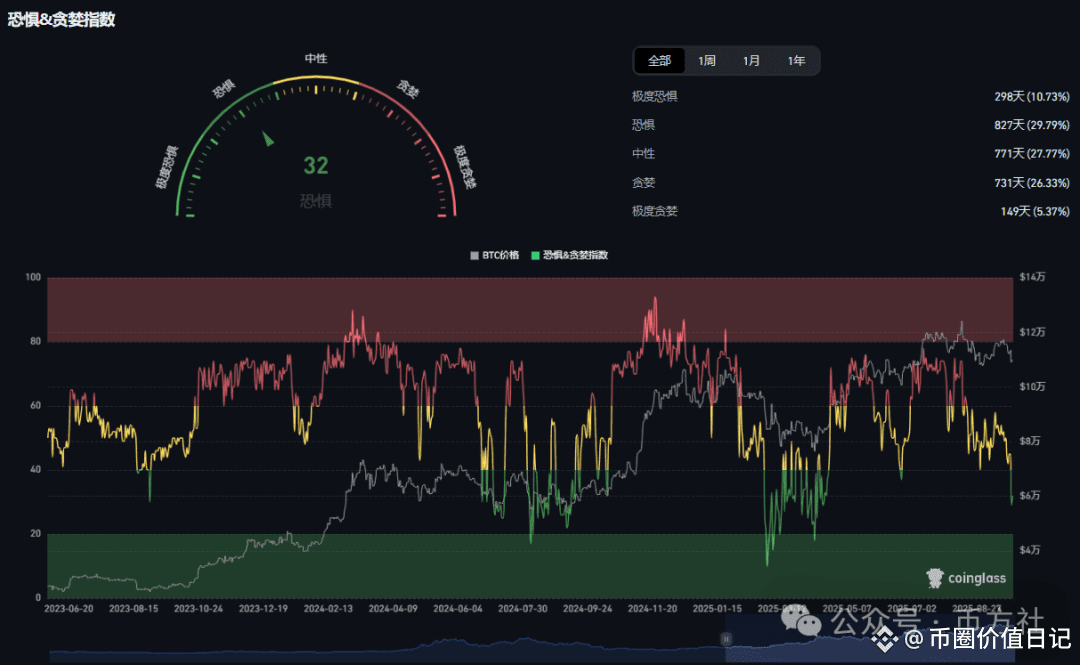The height and width of the screenshot is (665, 1080).
Task: Click the 中性 label on the gauge
Action: [x=316, y=59]
